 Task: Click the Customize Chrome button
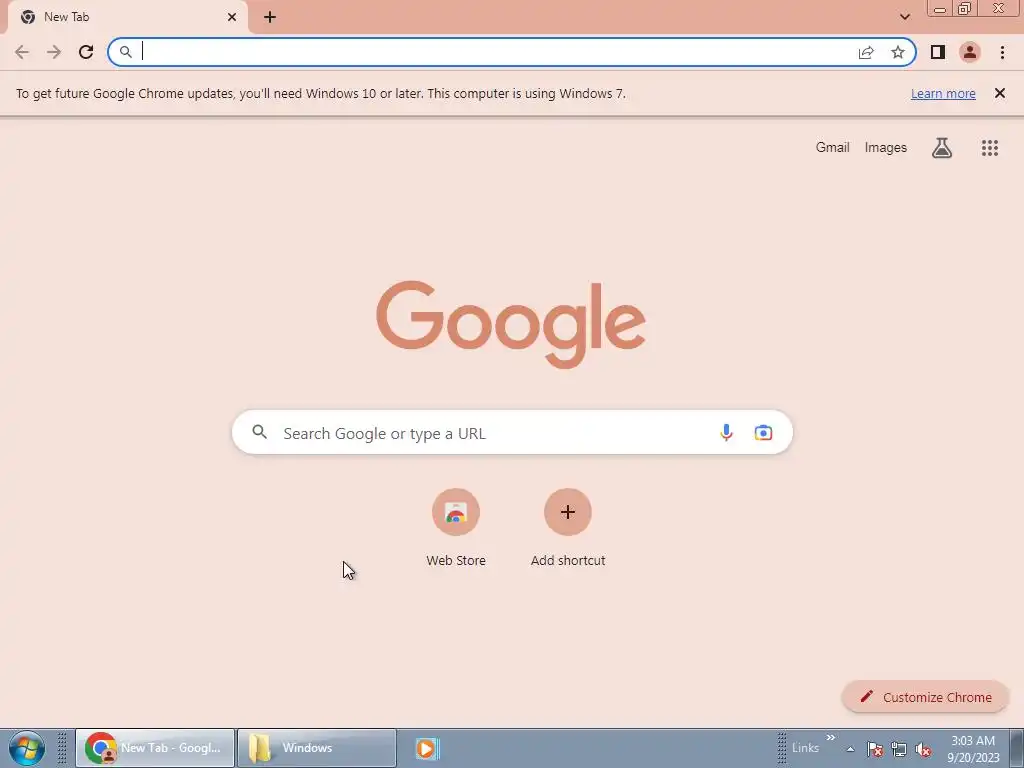(925, 697)
